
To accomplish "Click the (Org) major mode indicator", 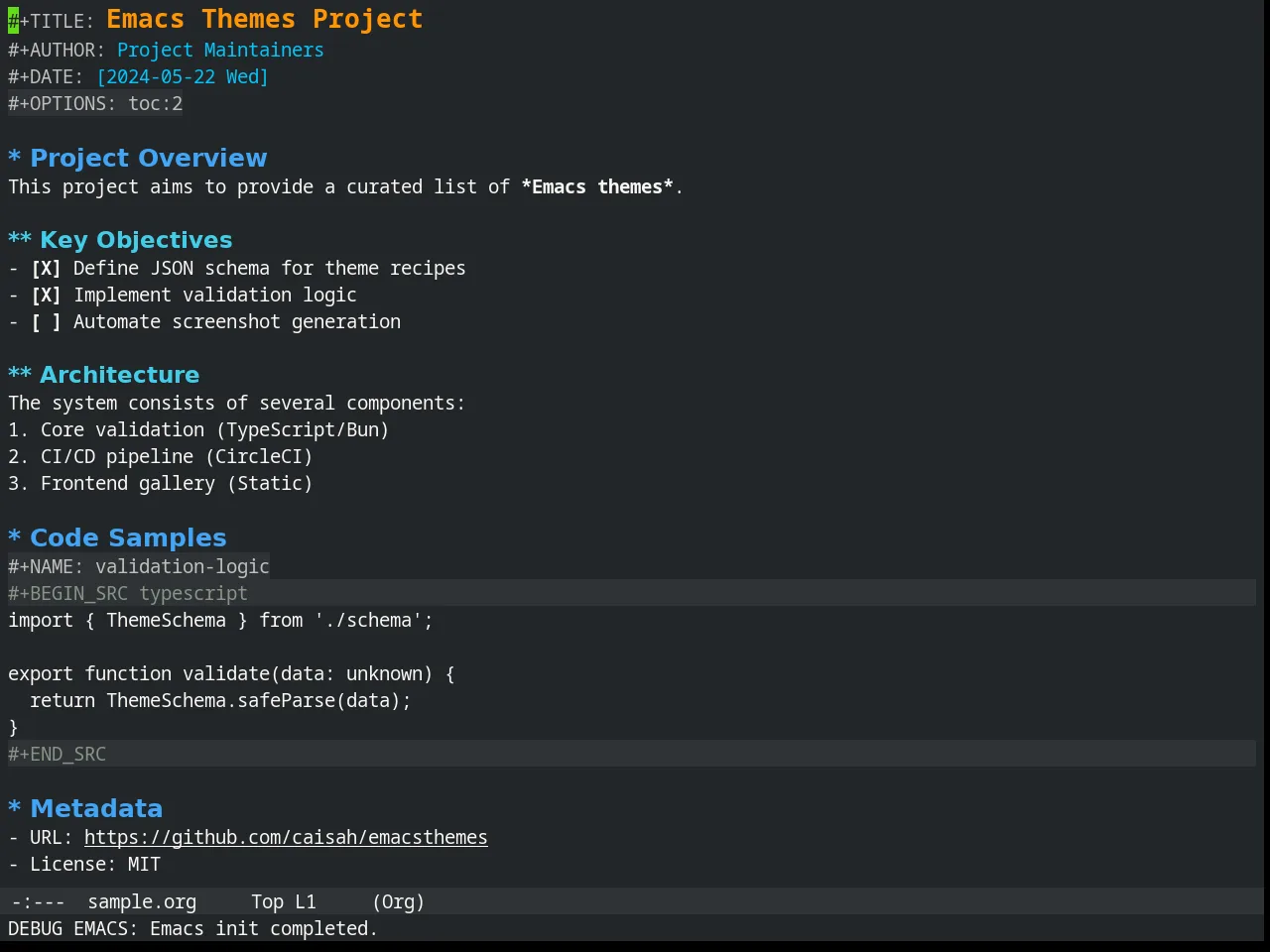I will coord(399,902).
